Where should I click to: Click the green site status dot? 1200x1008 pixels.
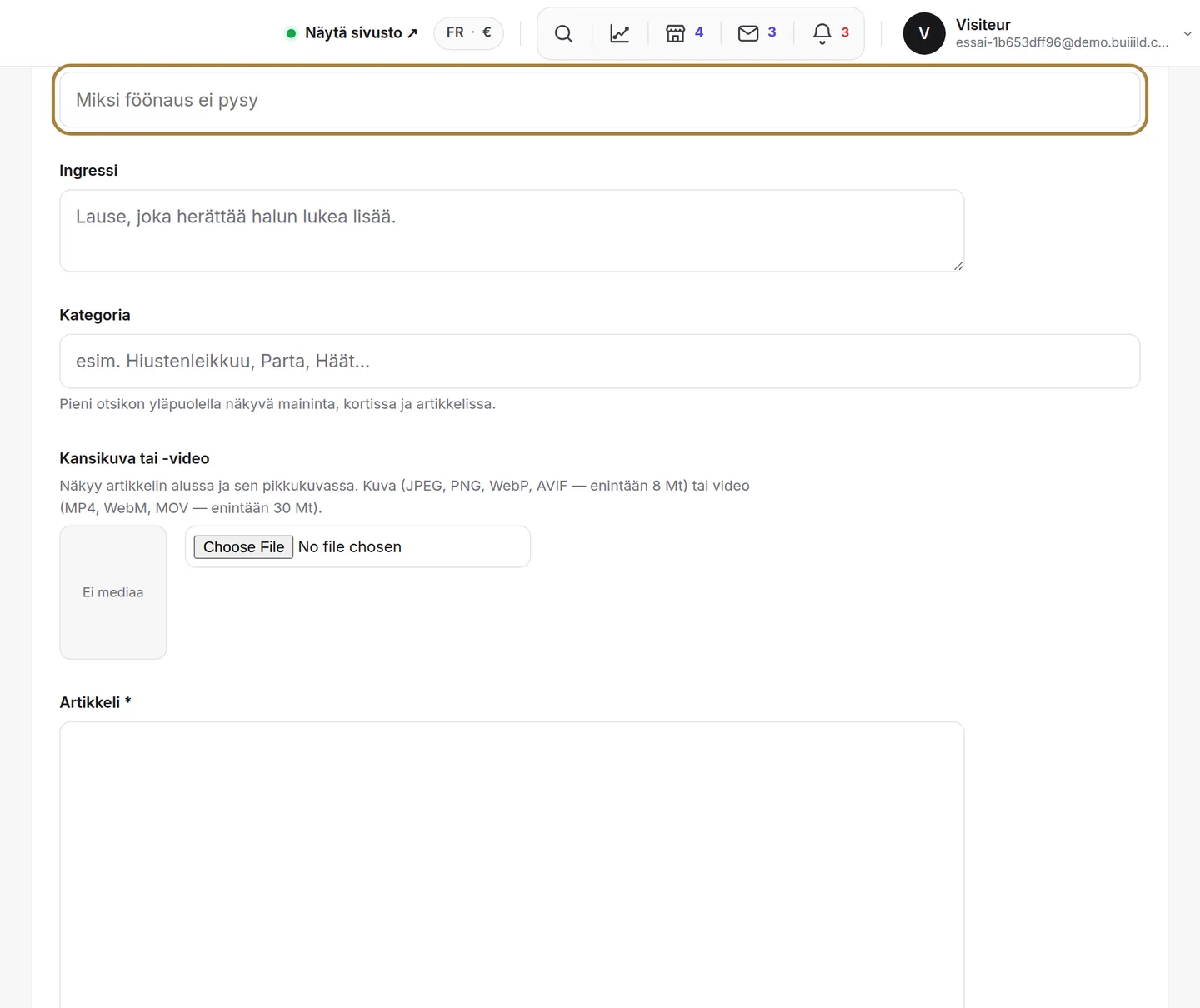(292, 33)
